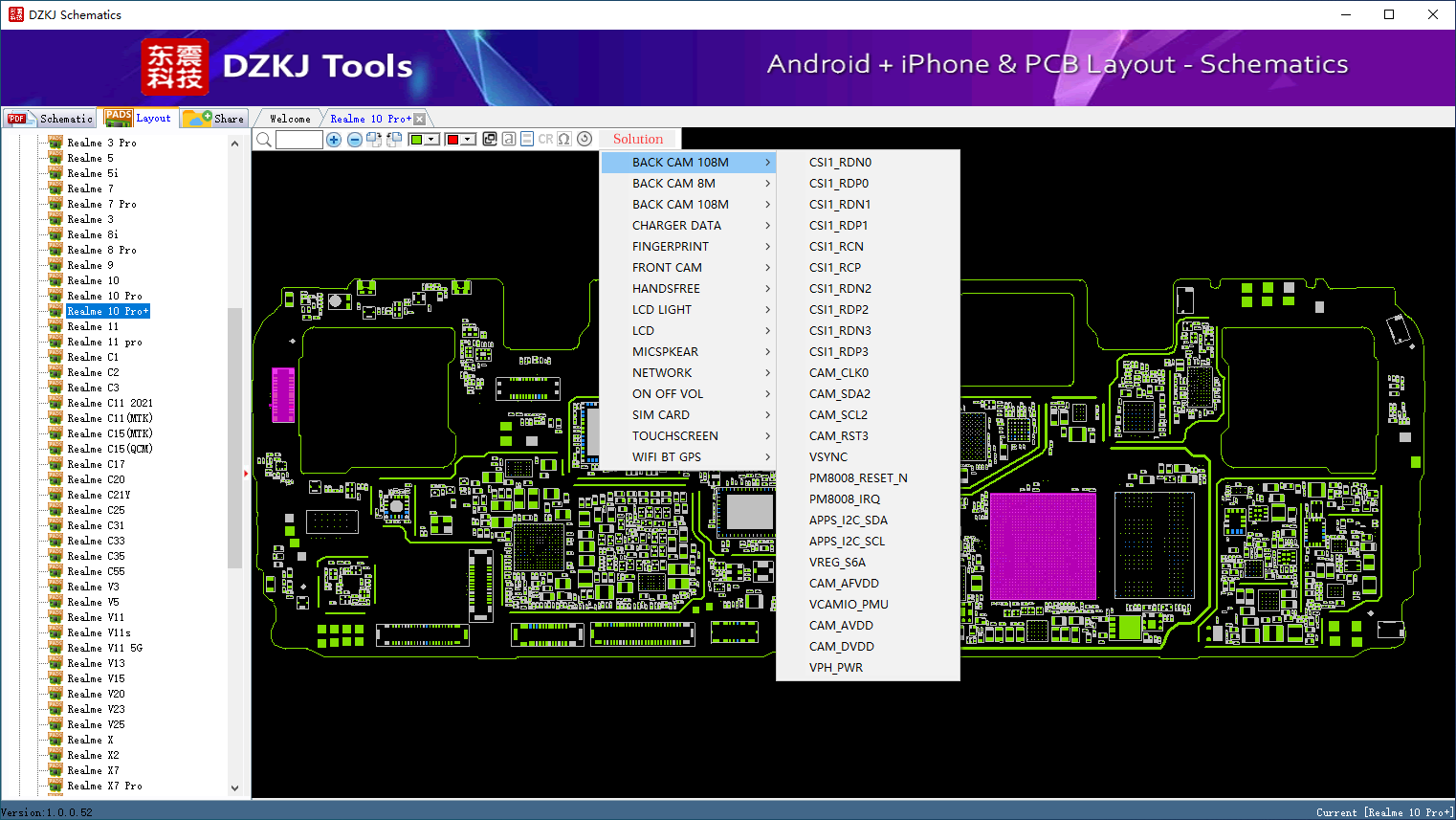Open the red color dropdown arrow

pos(468,140)
